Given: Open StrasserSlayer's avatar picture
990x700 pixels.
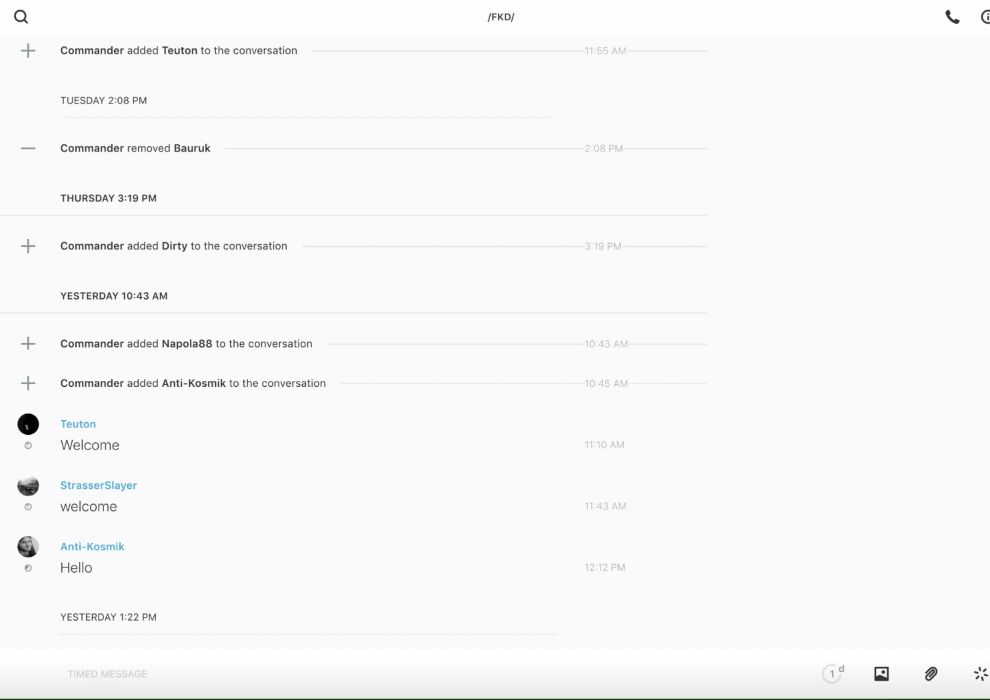Looking at the screenshot, I should (28, 485).
